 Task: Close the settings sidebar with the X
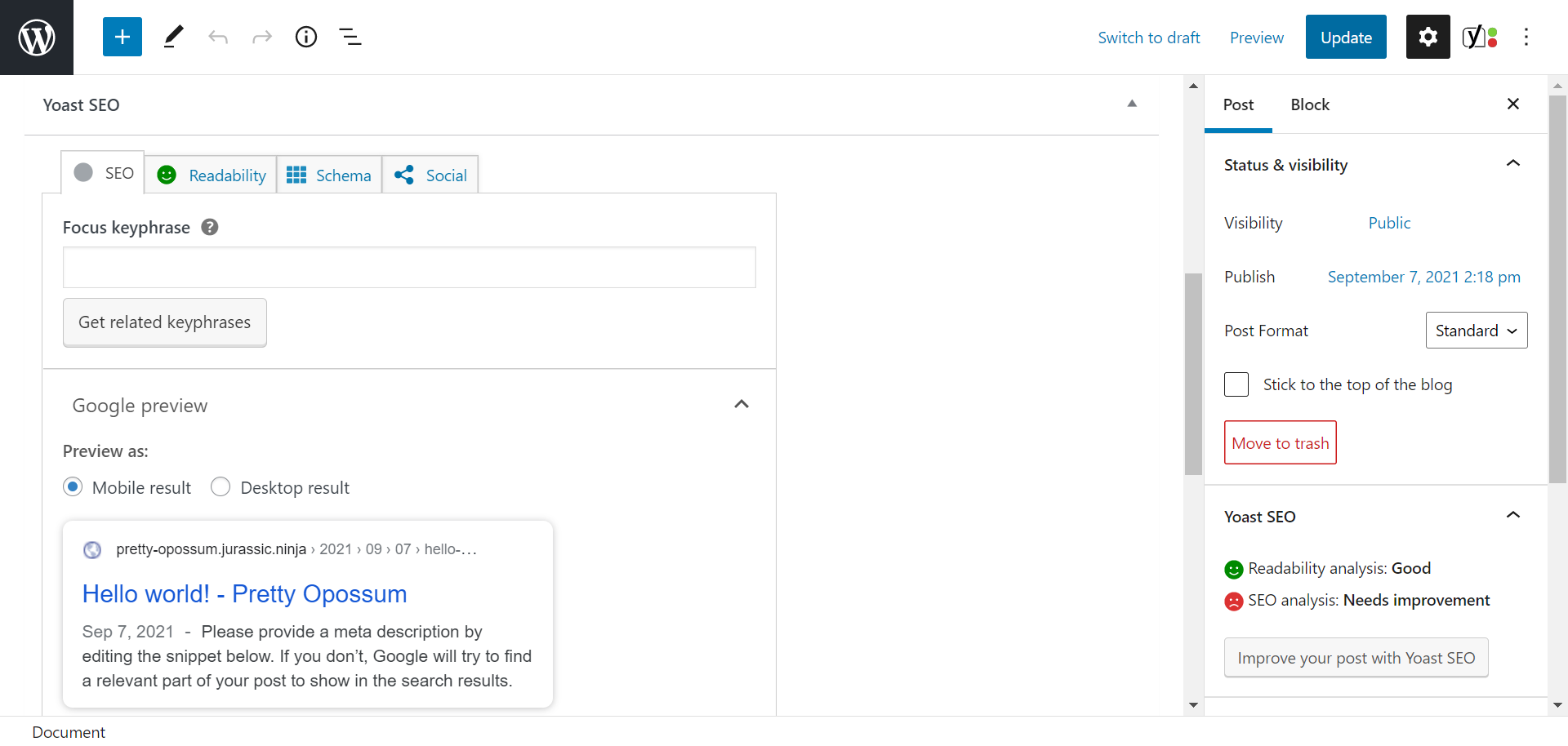[x=1513, y=104]
